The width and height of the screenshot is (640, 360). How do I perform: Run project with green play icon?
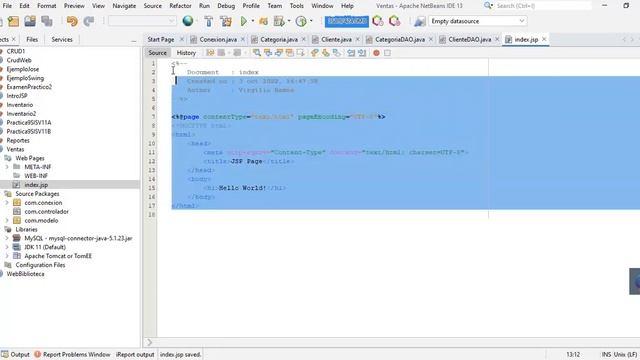pyautogui.click(x=244, y=21)
